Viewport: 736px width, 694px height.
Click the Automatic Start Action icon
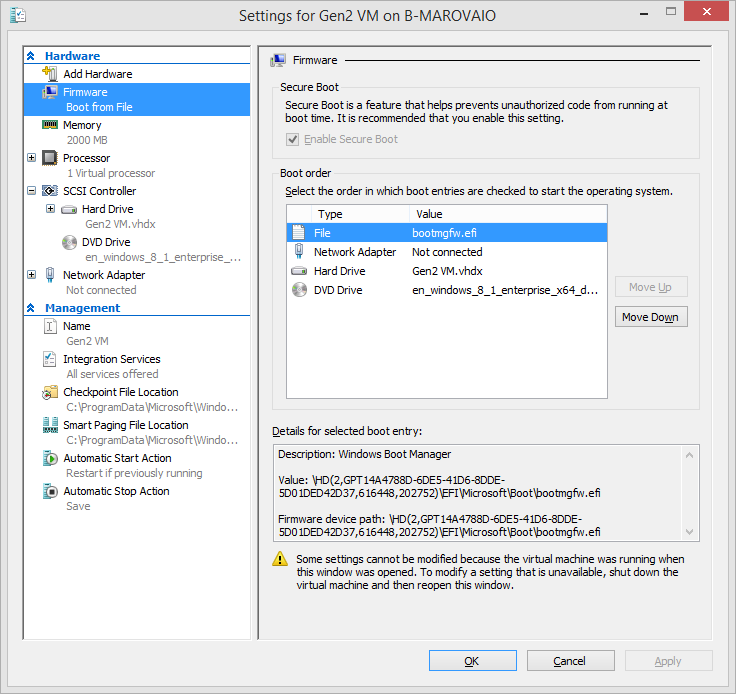point(50,458)
